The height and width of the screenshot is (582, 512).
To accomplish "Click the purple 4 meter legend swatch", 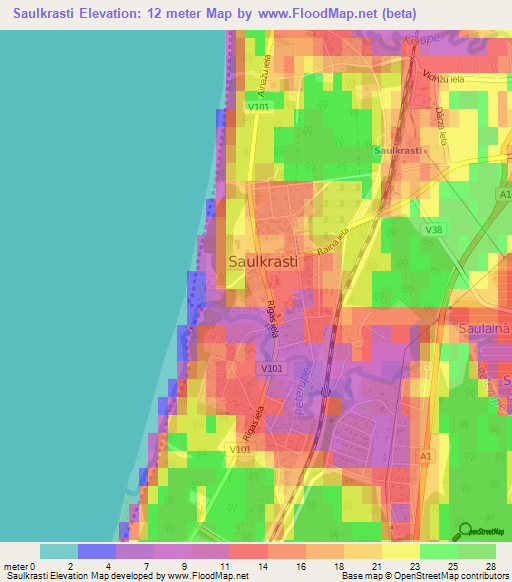I will [135, 551].
